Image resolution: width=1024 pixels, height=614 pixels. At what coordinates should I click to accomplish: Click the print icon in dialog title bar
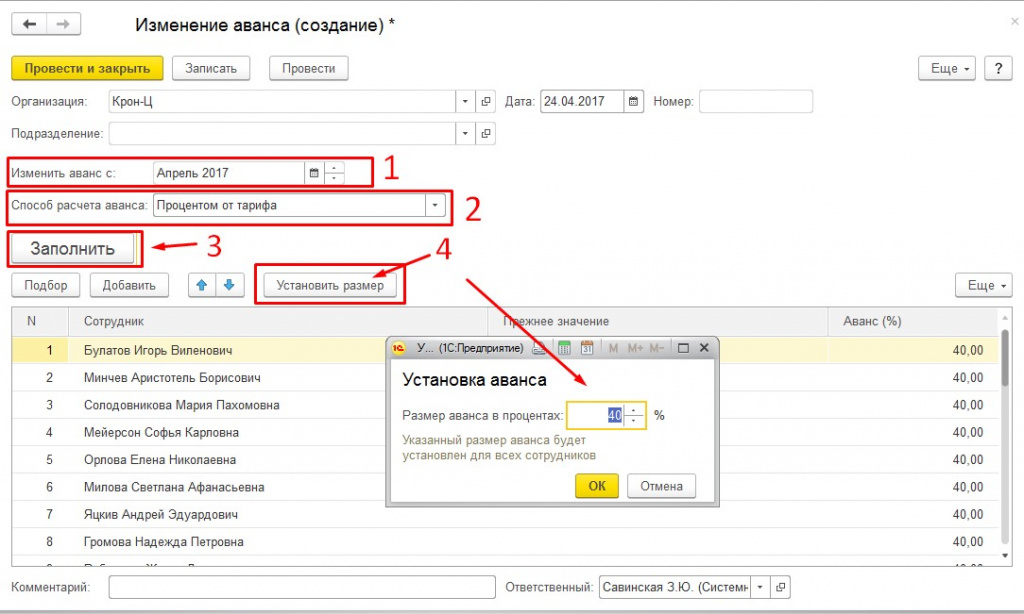click(x=539, y=348)
